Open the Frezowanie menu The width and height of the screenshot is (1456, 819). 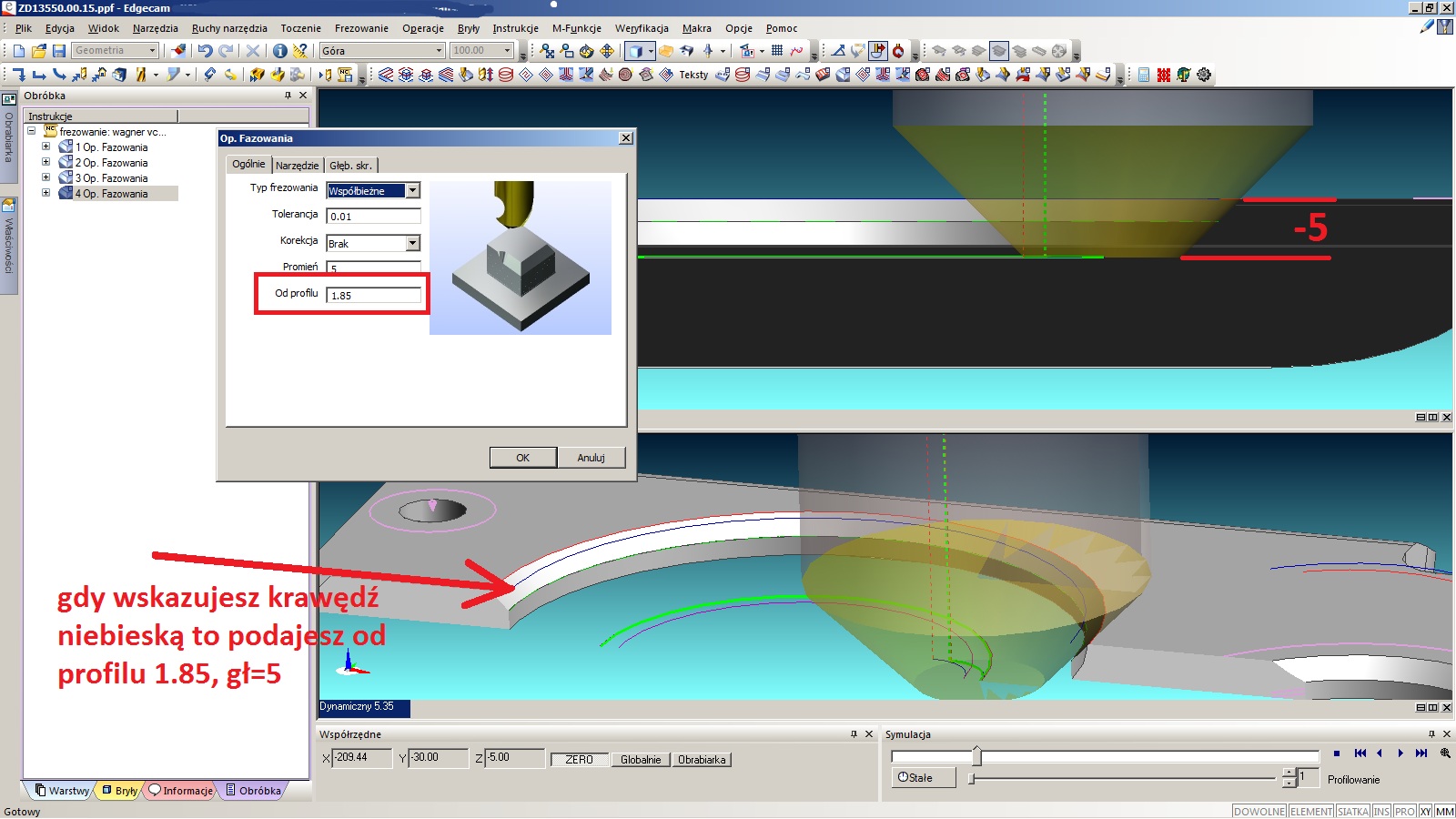(x=361, y=28)
